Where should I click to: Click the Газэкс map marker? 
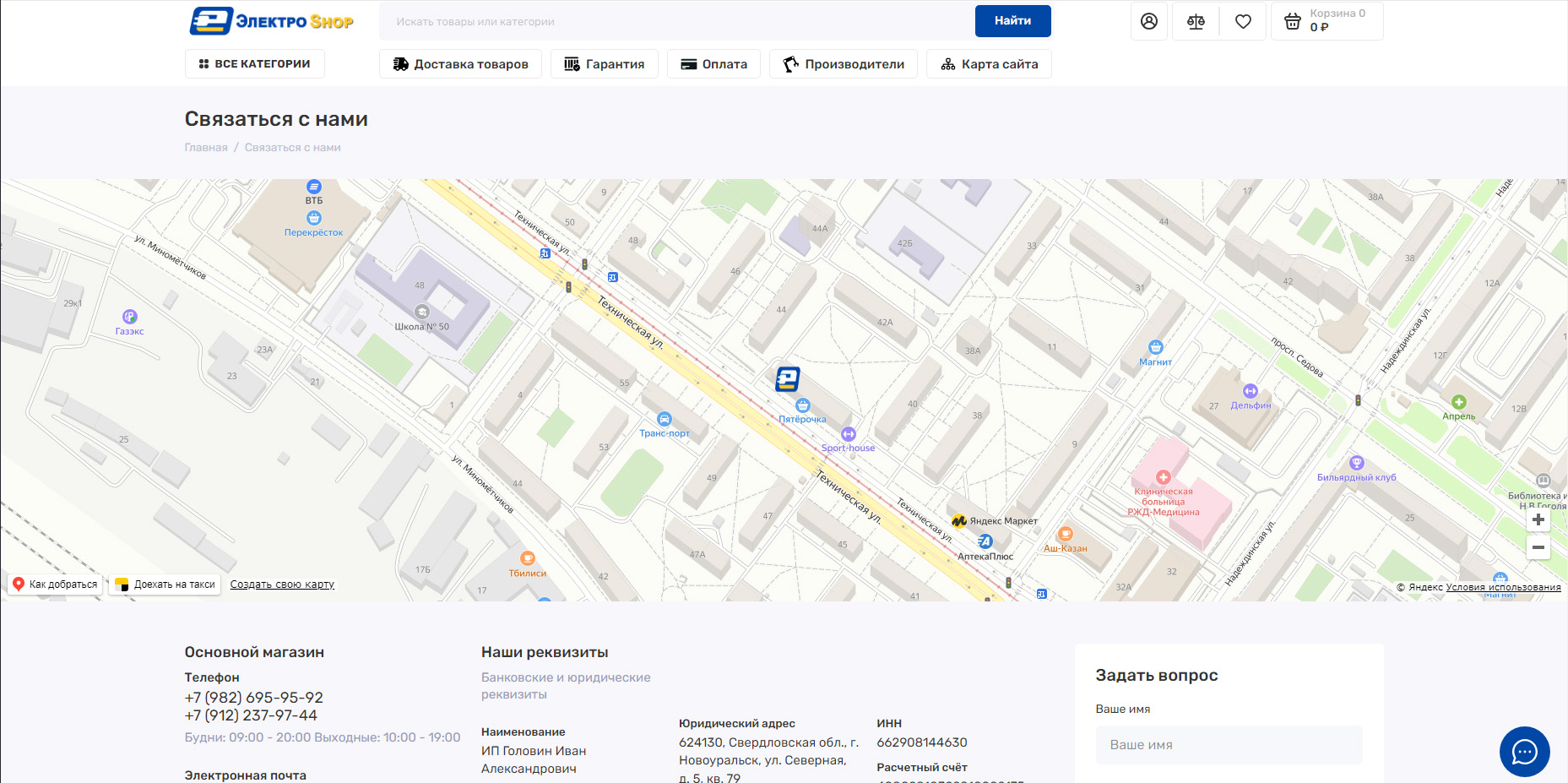coord(129,317)
